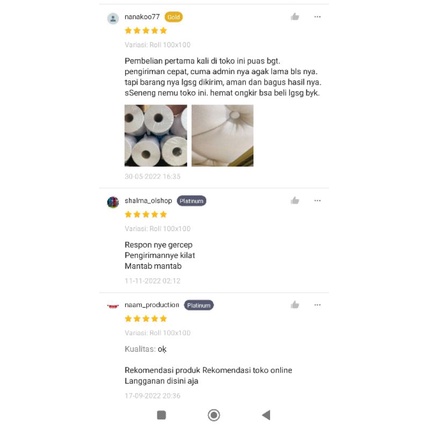
Task: Open shalma_olshop's profile picture
Action: tap(113, 202)
